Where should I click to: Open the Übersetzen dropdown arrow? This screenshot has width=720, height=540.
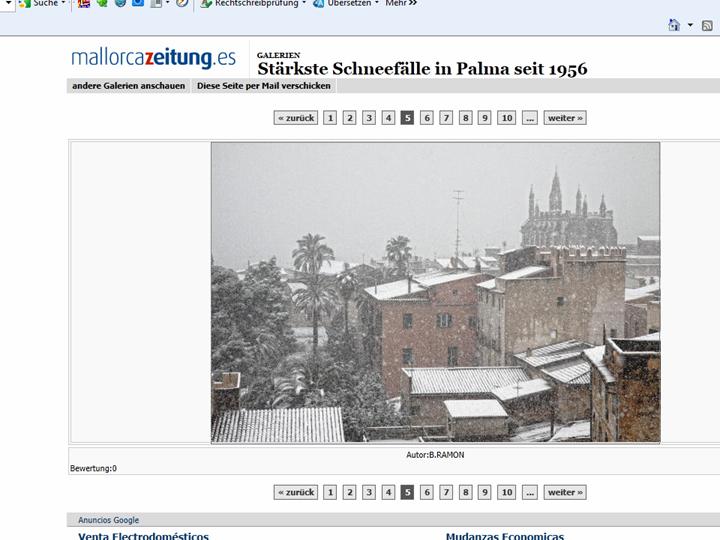click(x=377, y=3)
